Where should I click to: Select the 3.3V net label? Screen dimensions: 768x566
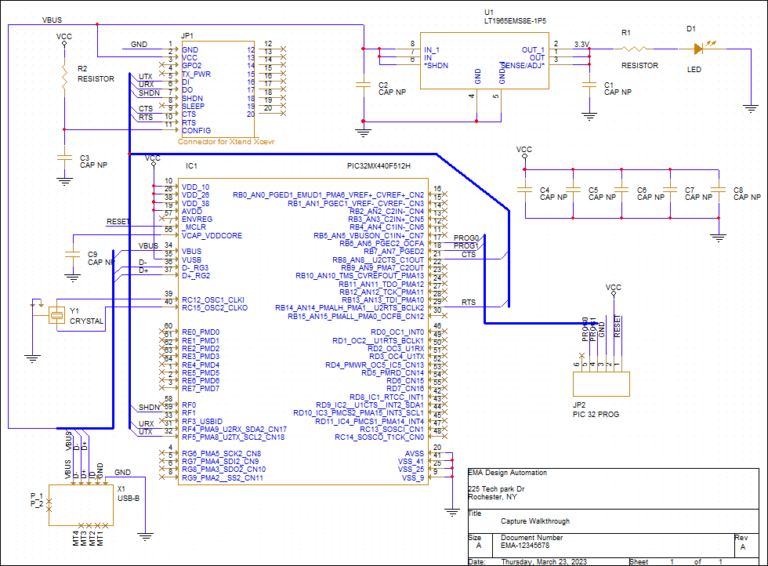click(582, 44)
